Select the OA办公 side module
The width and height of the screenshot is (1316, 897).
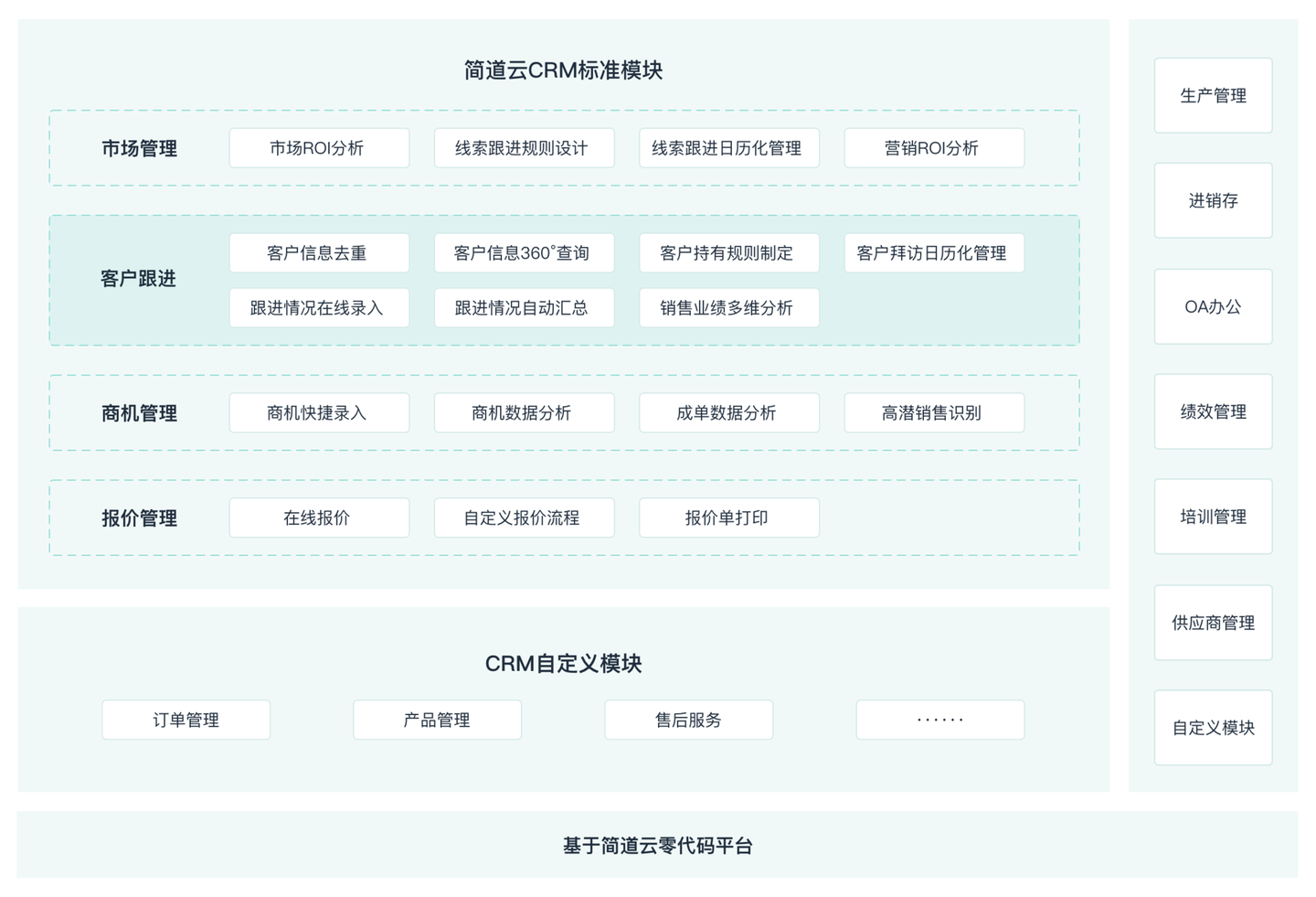(1213, 306)
